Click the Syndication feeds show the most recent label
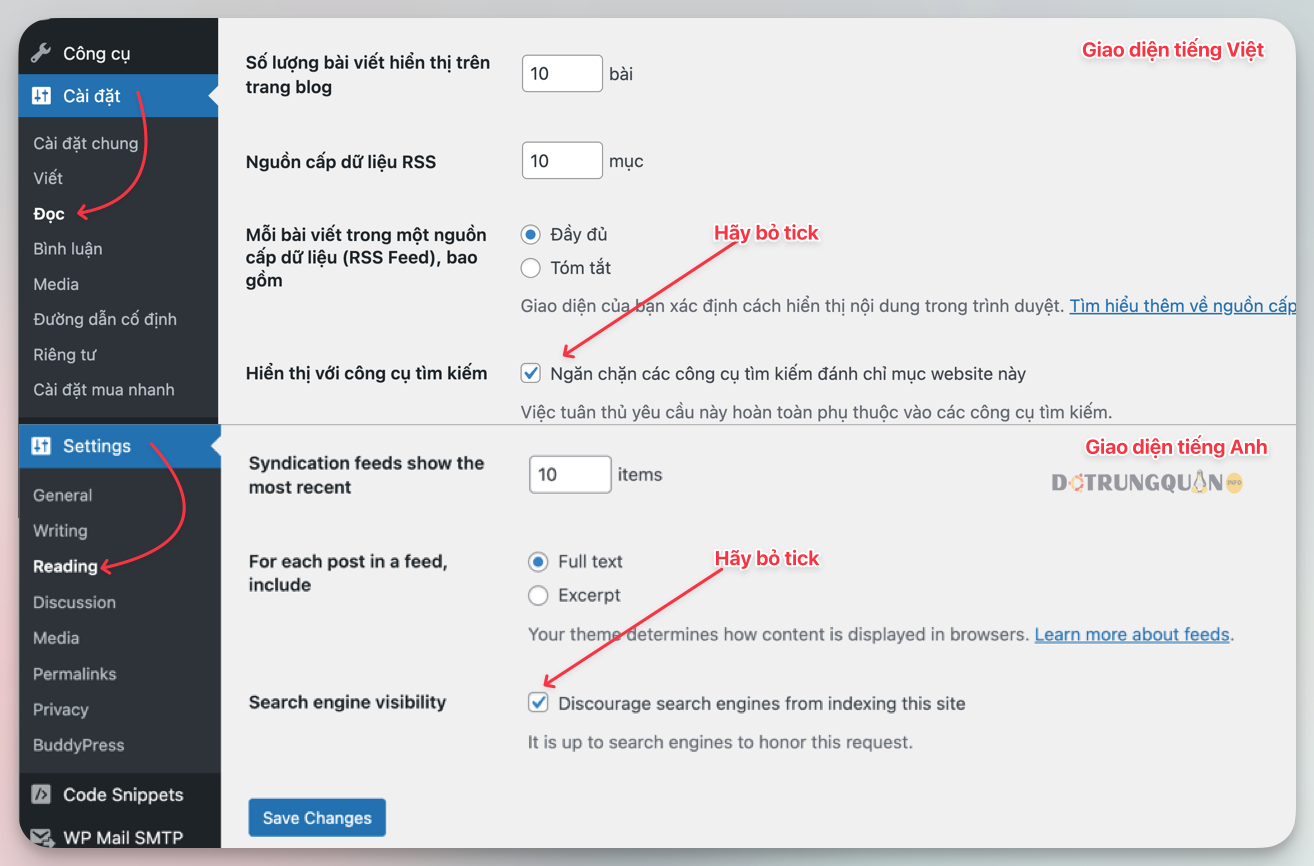 coord(367,475)
